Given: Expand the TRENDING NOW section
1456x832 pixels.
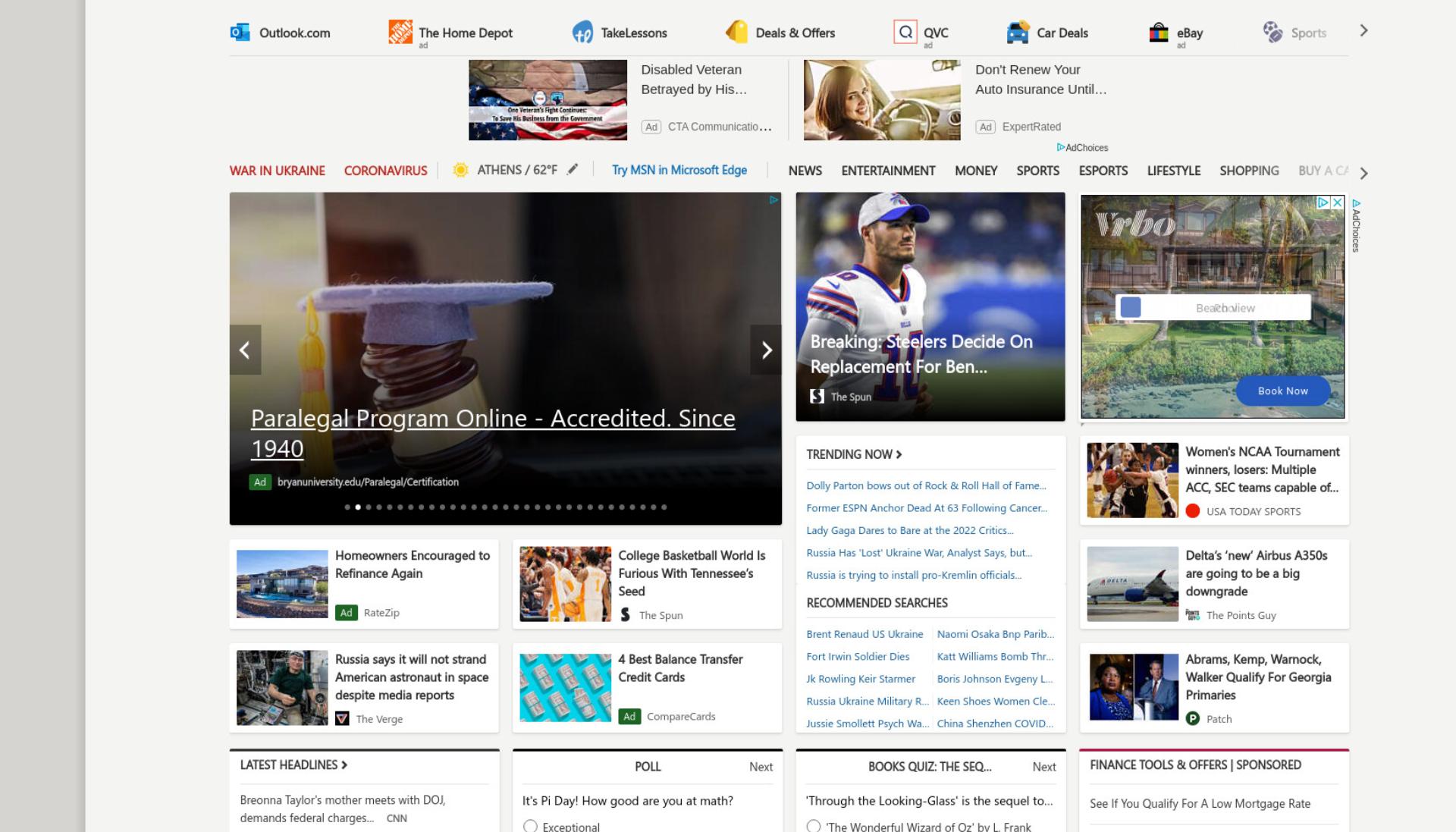Looking at the screenshot, I should click(x=854, y=454).
